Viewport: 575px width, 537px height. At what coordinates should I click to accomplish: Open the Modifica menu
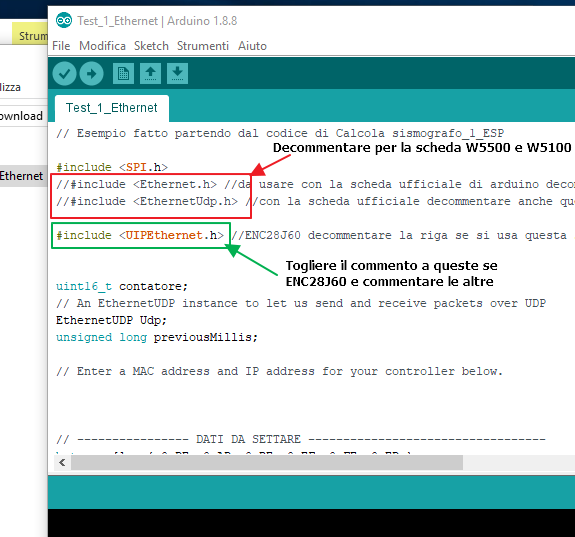tap(102, 46)
